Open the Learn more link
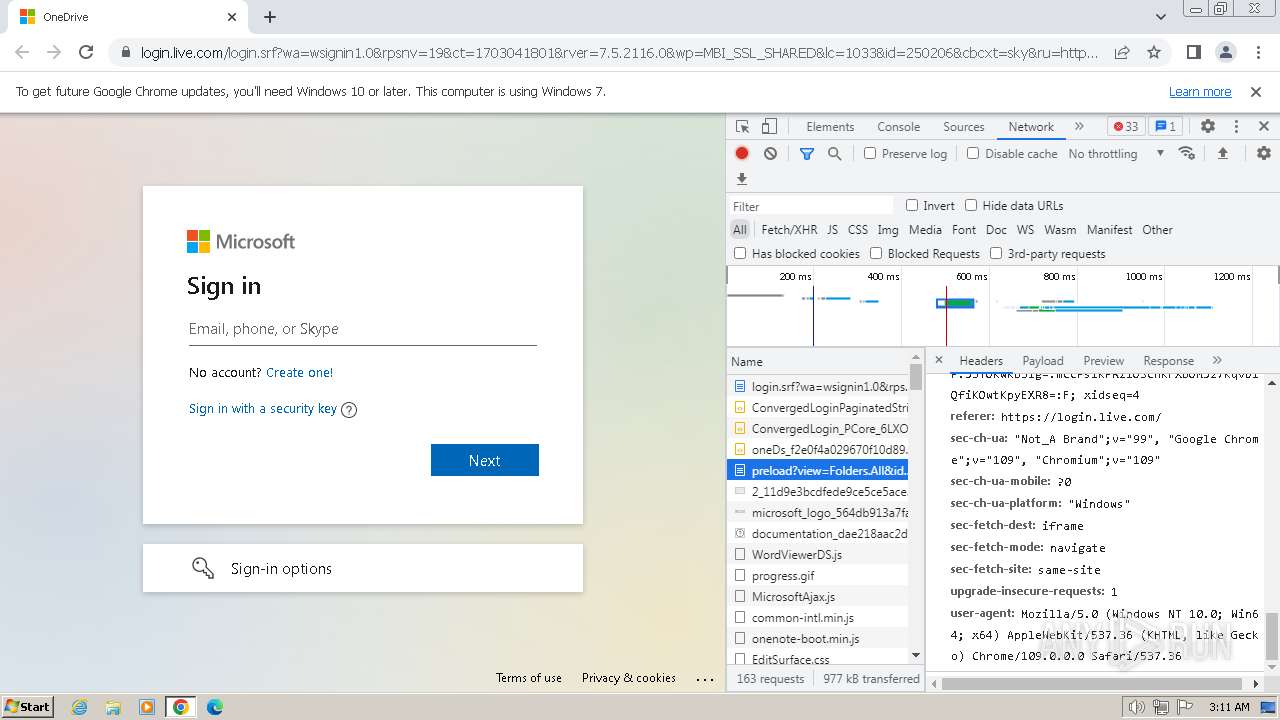 pos(1200,92)
